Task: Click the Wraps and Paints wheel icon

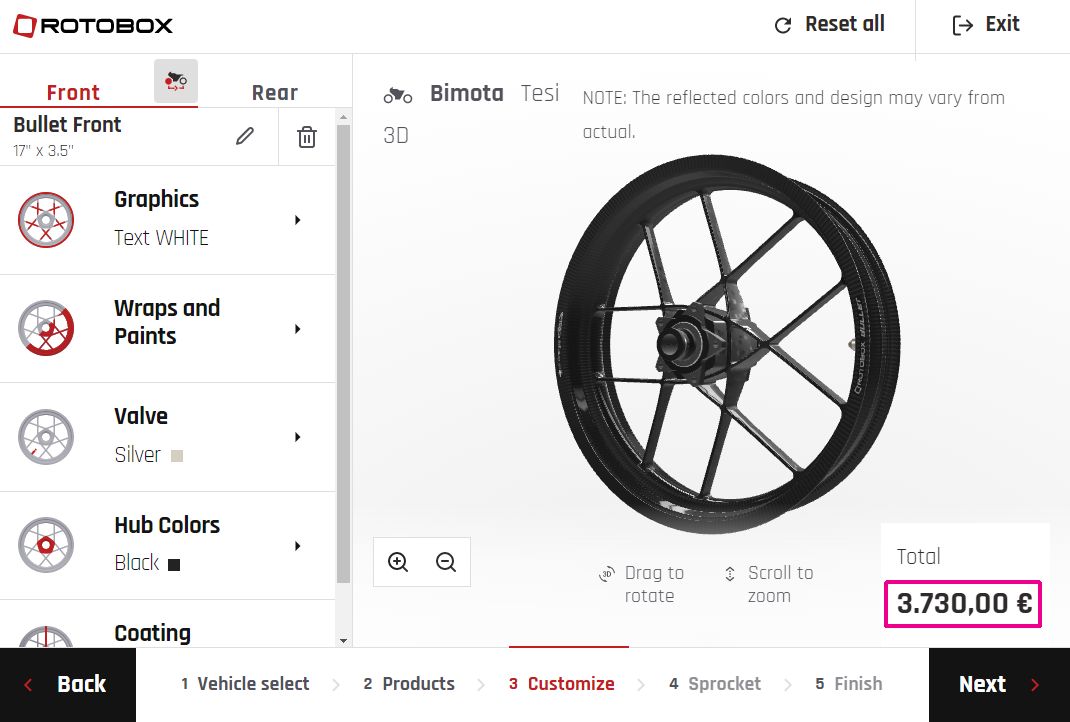Action: coord(46,328)
